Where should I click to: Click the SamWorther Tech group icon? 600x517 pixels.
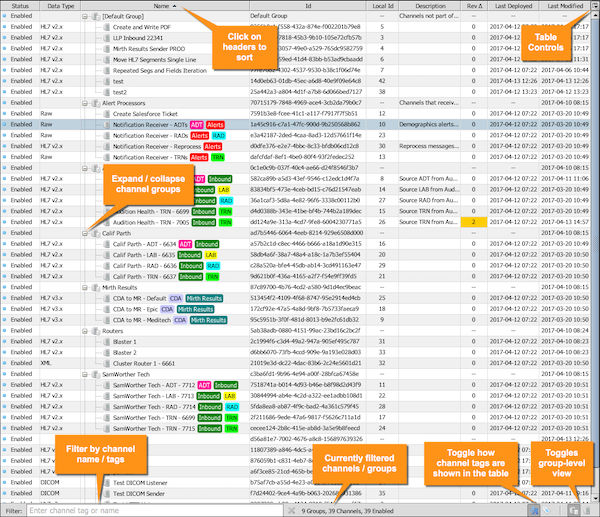coord(94,374)
